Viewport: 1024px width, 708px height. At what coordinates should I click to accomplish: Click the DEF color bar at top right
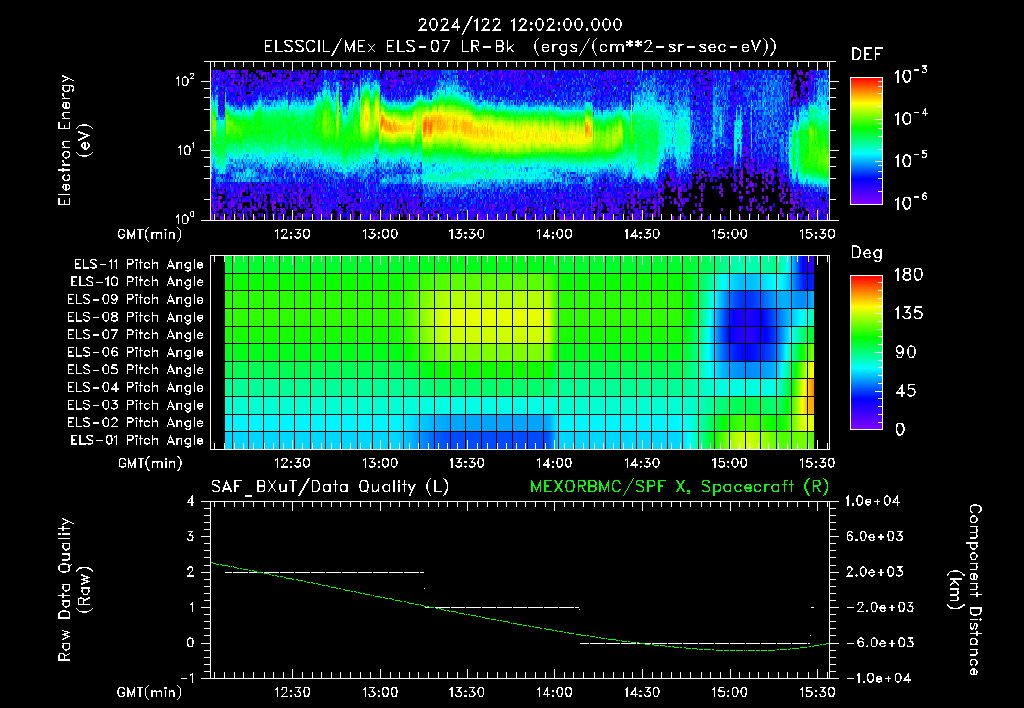(866, 141)
